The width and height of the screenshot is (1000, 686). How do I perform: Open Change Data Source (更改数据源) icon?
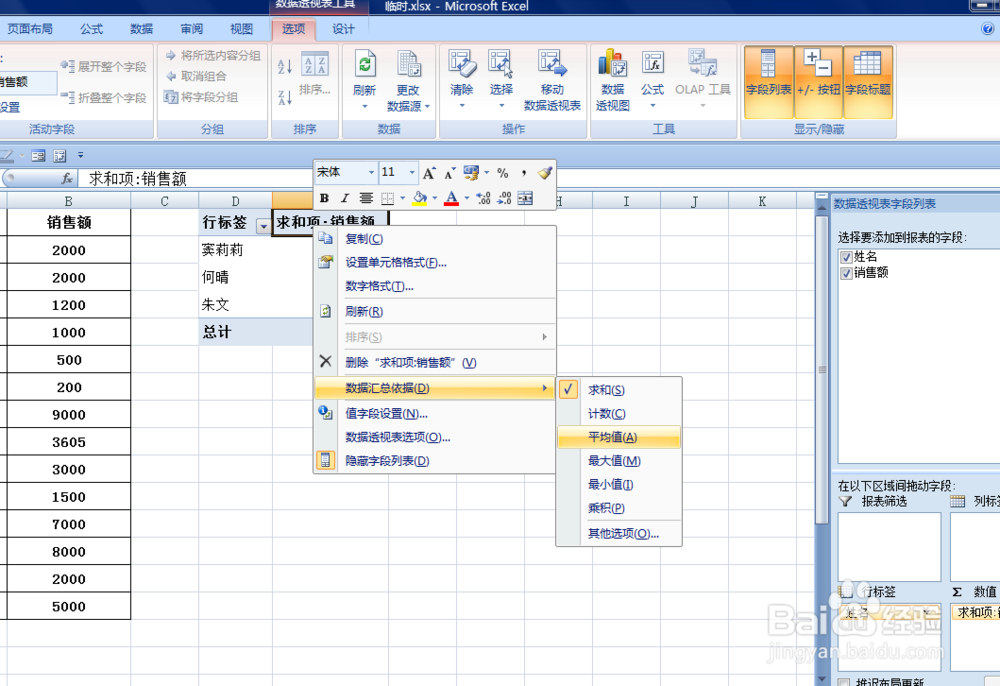point(408,64)
